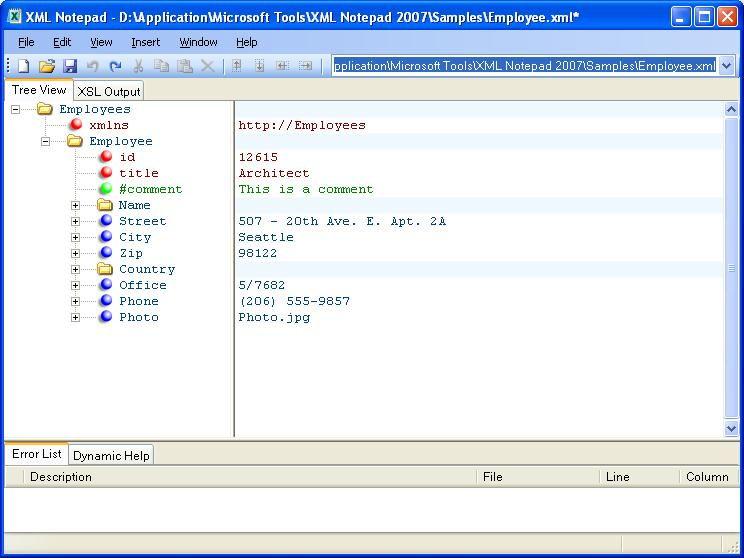This screenshot has width=744, height=558.
Task: Select the '(206) 555-9857' phone value
Action: (294, 301)
